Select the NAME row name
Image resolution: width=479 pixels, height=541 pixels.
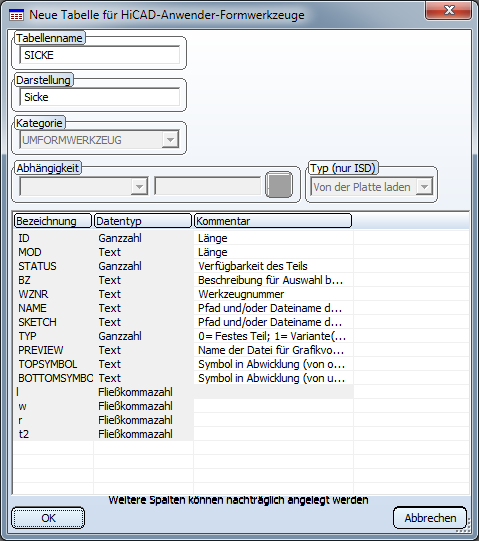click(x=32, y=308)
